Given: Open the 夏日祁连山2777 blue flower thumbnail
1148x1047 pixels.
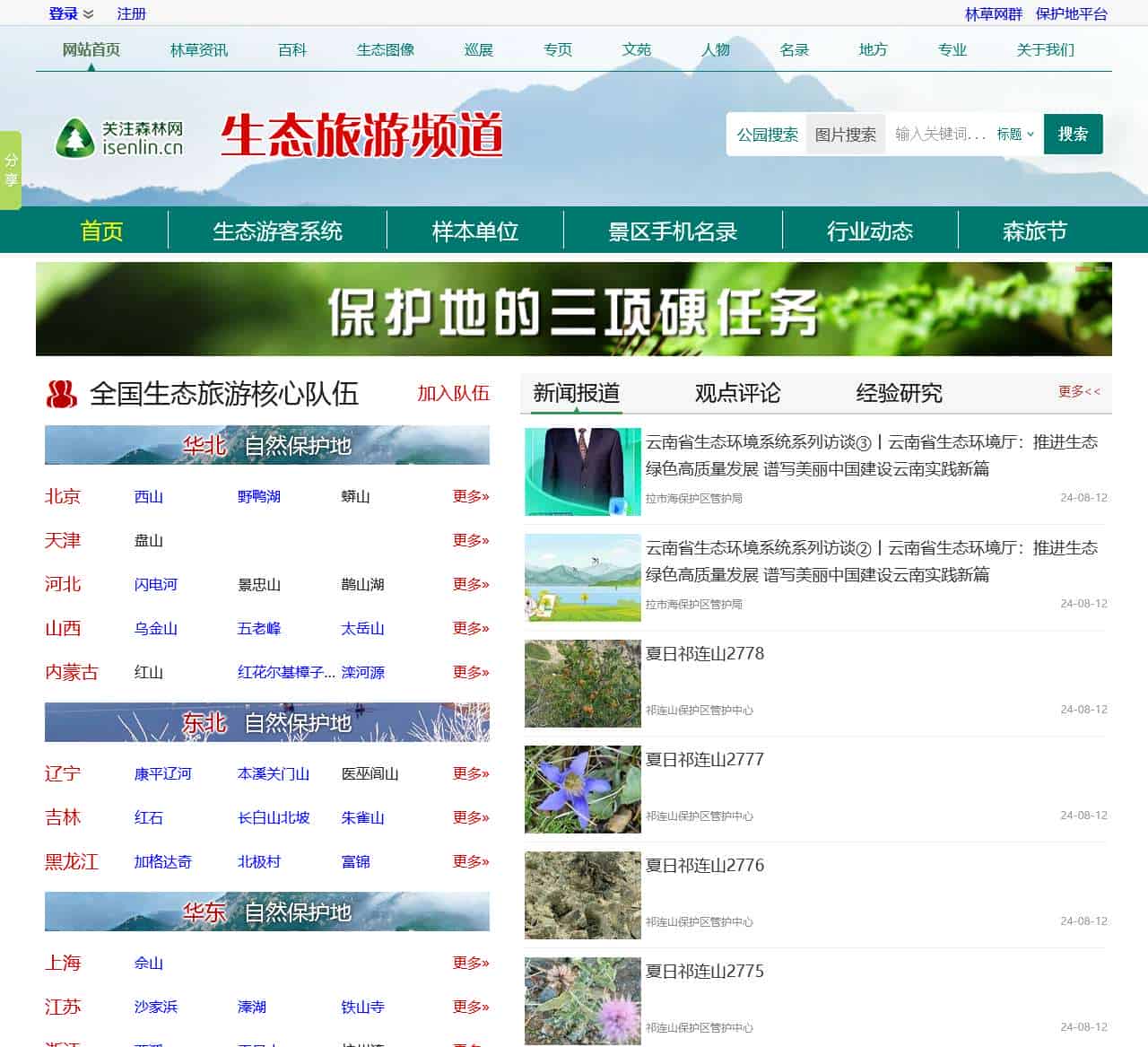Looking at the screenshot, I should tap(582, 790).
